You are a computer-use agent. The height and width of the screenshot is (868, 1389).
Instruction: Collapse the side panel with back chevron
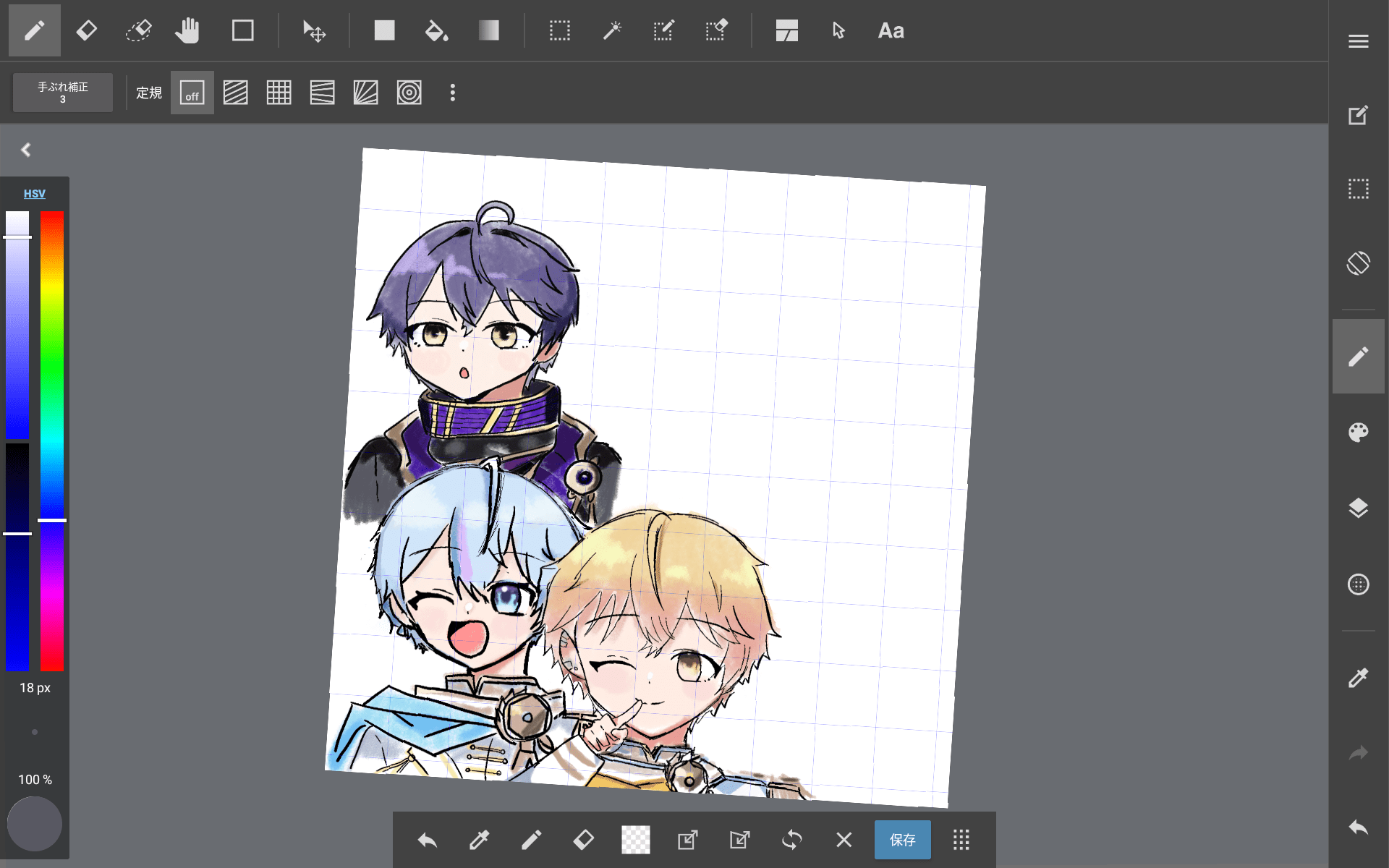tap(26, 150)
